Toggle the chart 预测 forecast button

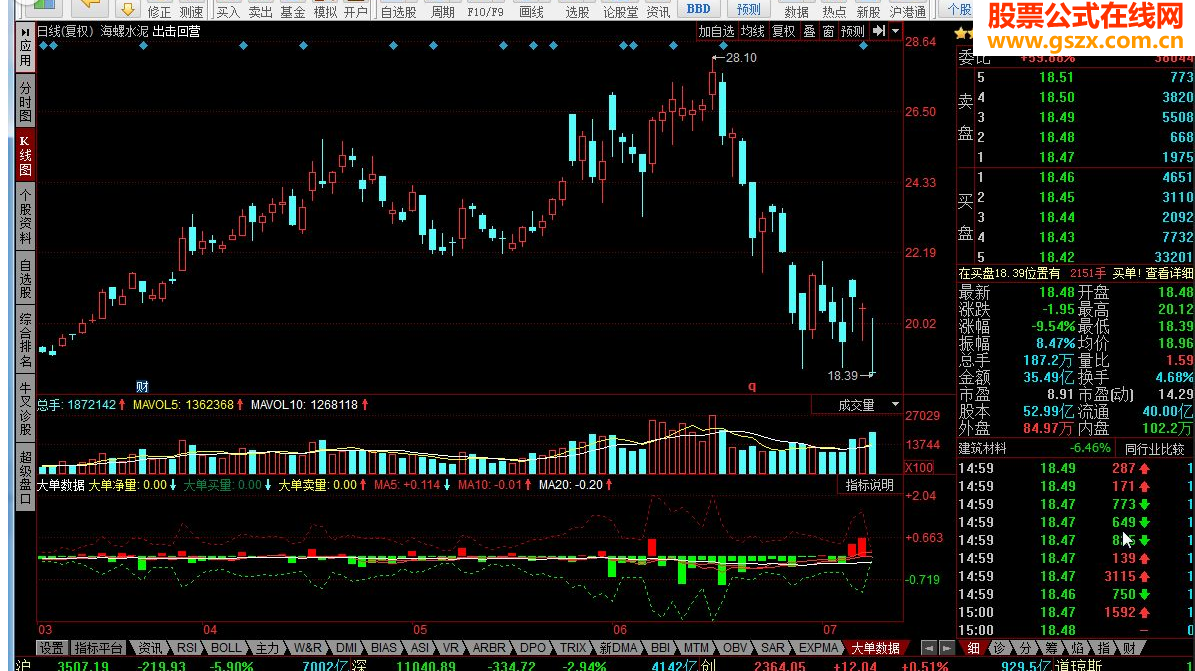[853, 31]
